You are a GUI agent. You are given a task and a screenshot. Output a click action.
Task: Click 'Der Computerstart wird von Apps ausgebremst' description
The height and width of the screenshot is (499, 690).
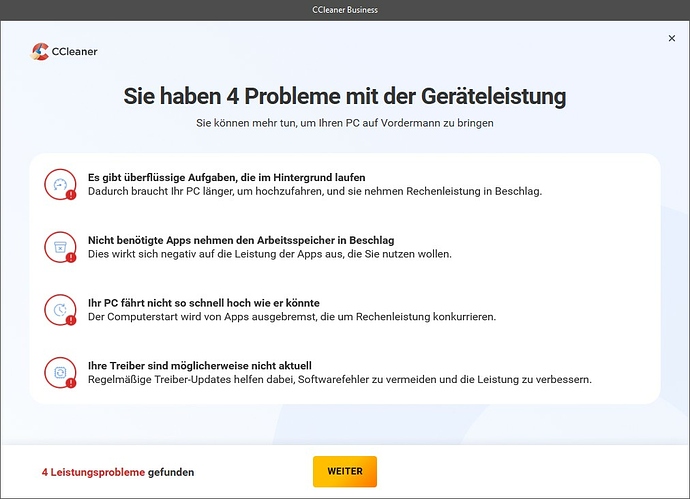point(292,317)
